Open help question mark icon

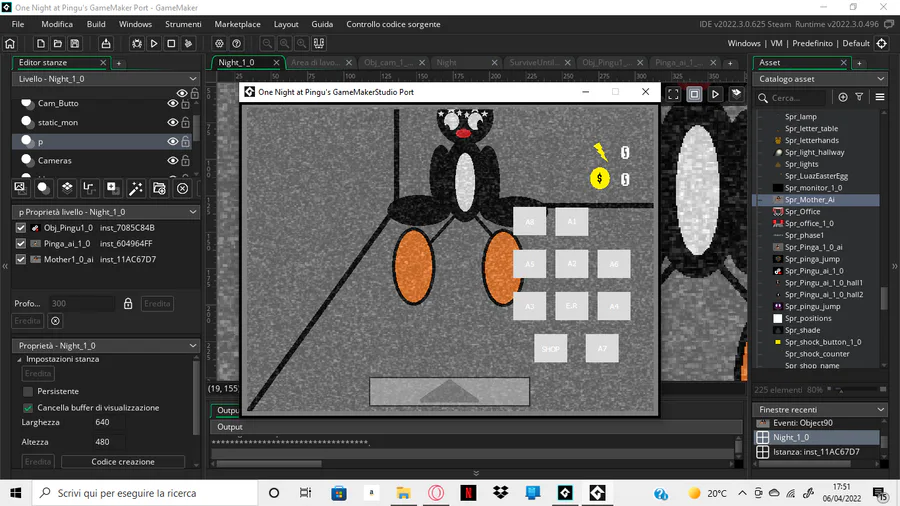(x=236, y=44)
